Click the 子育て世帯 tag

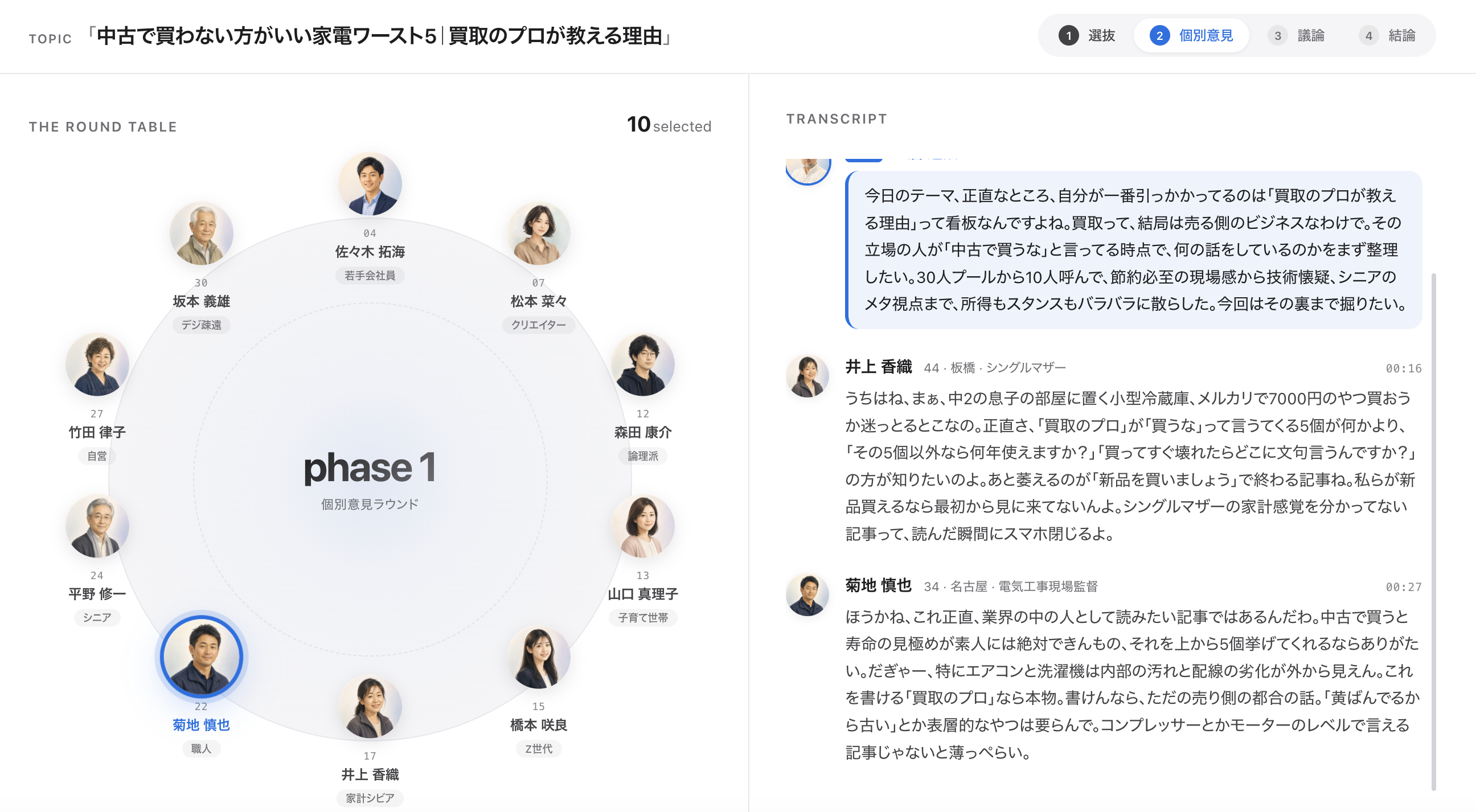tap(642, 618)
